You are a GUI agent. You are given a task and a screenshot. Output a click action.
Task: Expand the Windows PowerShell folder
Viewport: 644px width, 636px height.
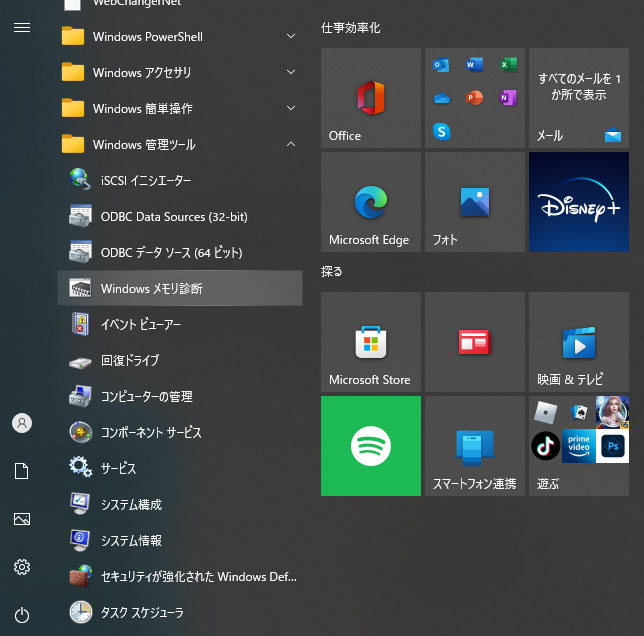pos(180,37)
